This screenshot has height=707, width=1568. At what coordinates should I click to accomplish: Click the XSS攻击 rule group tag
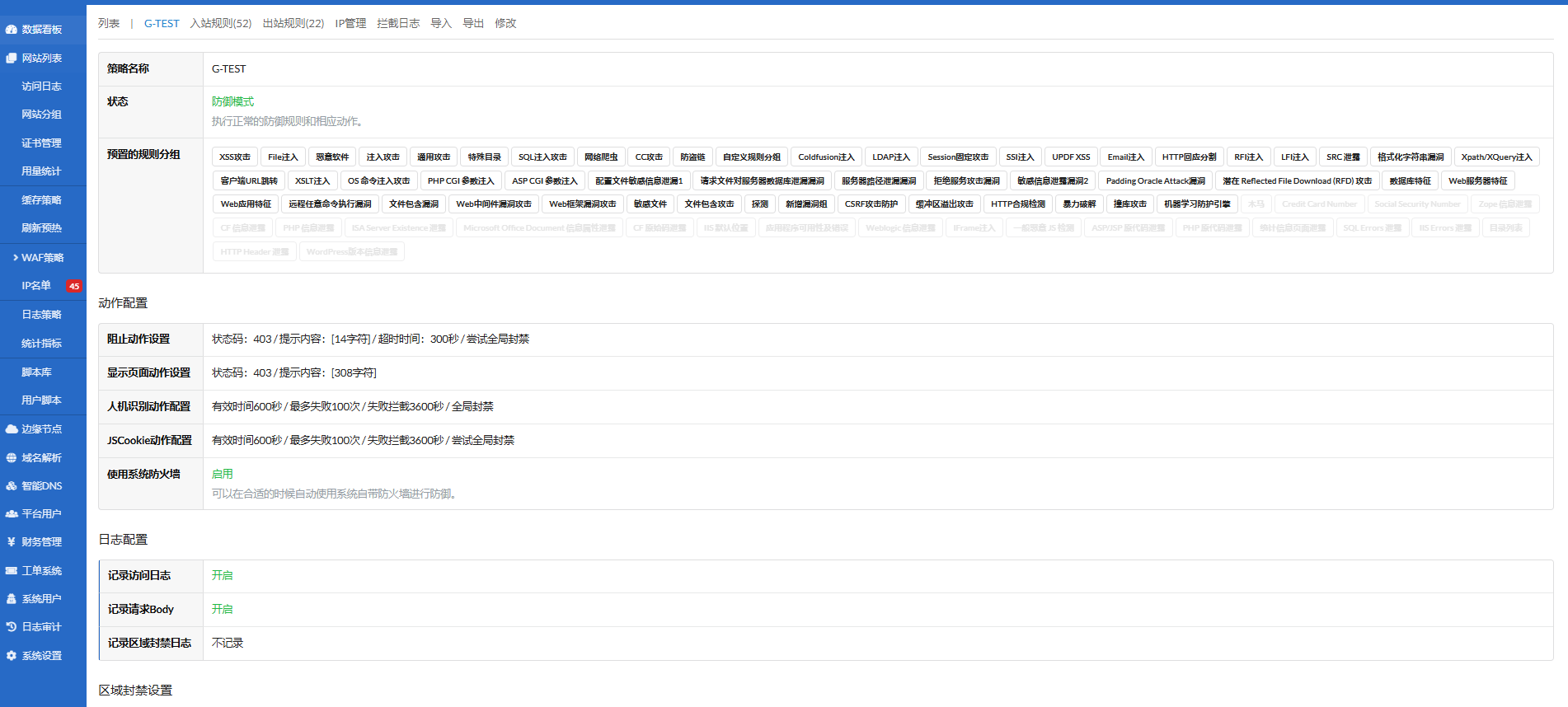(x=235, y=157)
